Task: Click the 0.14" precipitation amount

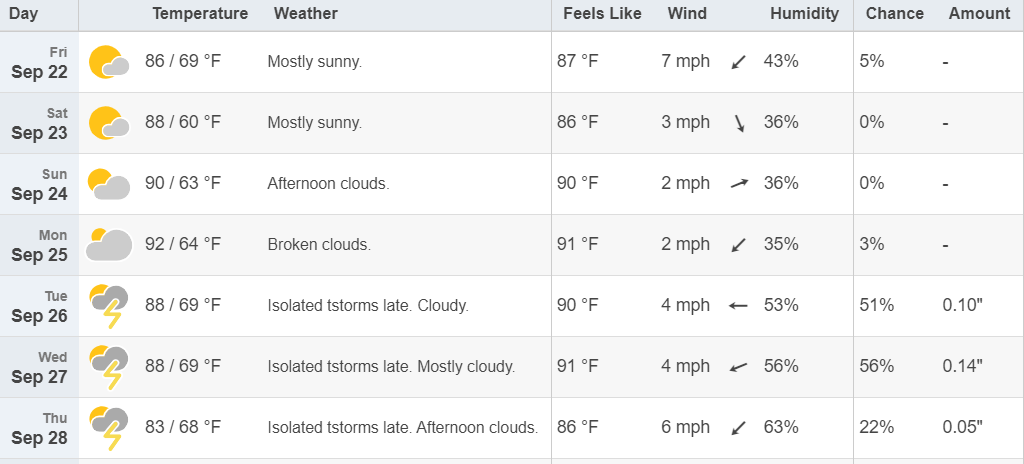Action: (963, 366)
